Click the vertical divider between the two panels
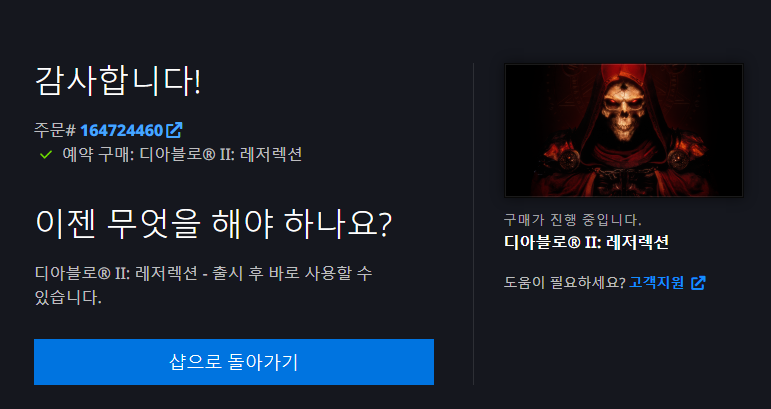This screenshot has height=409, width=771. (x=474, y=224)
